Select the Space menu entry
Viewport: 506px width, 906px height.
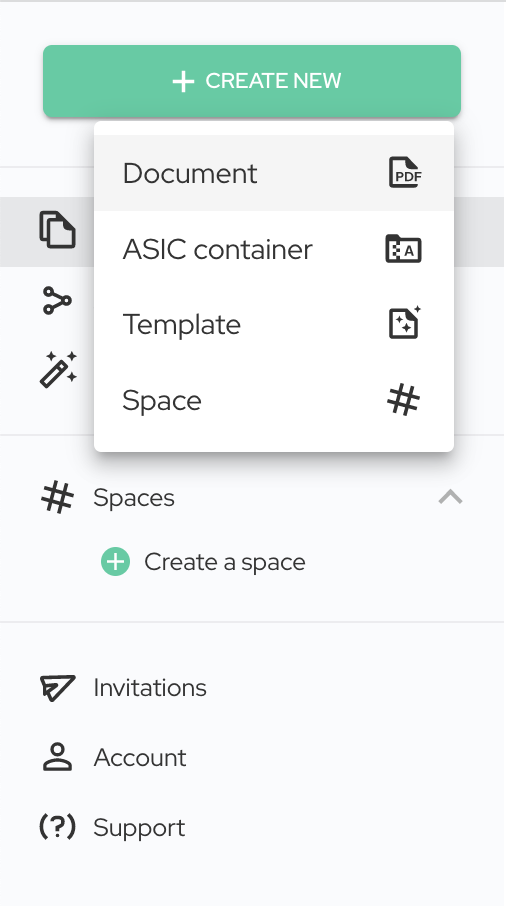(x=274, y=400)
